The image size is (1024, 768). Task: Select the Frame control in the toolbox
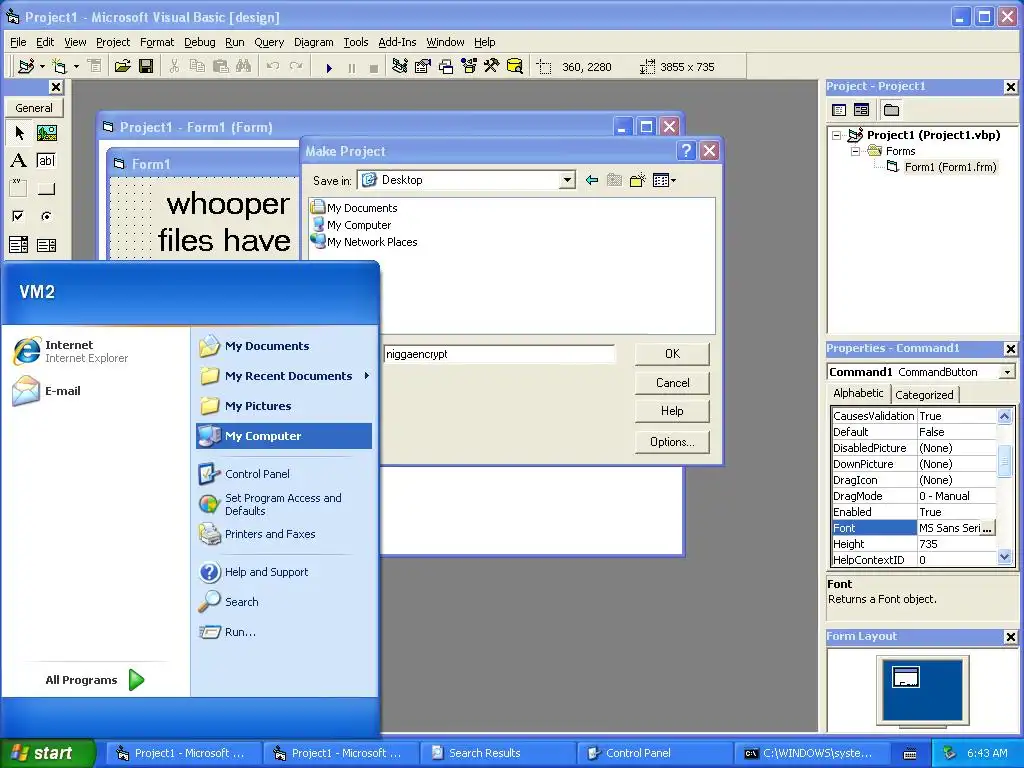pyautogui.click(x=19, y=189)
